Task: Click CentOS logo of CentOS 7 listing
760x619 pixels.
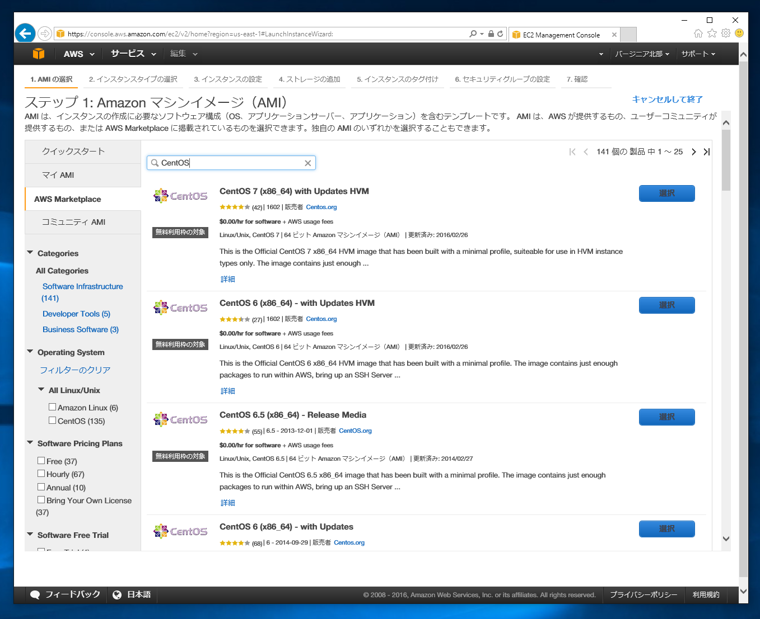Action: coord(180,196)
